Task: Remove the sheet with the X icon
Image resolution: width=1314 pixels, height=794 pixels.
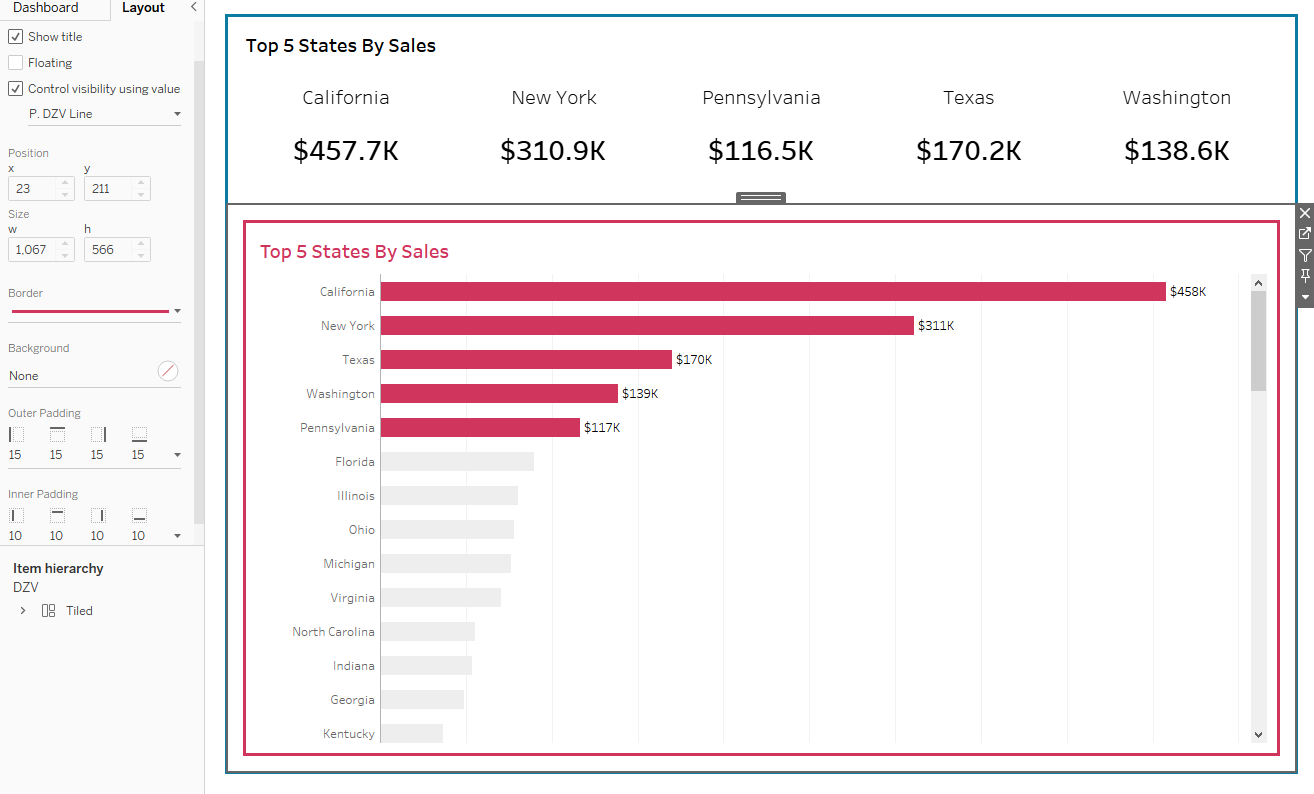Action: [1304, 213]
